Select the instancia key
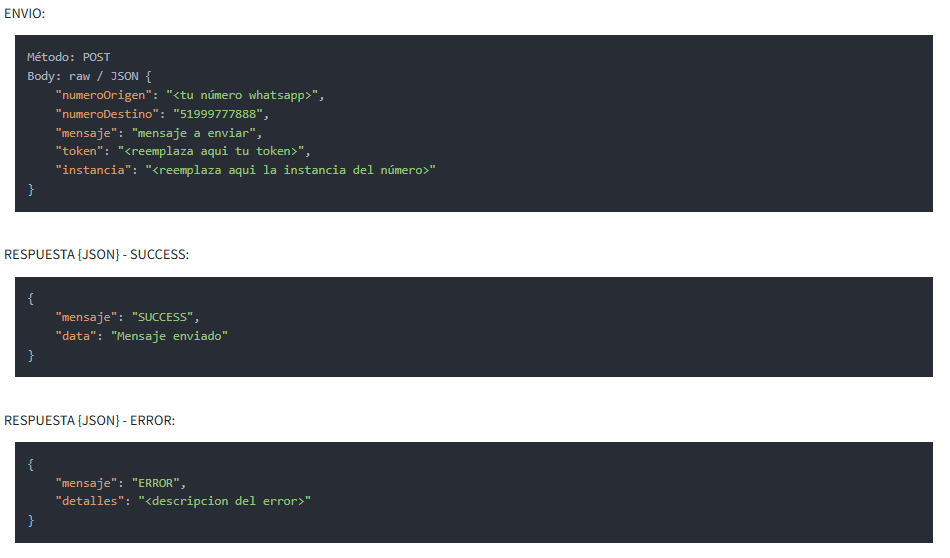 [94, 171]
